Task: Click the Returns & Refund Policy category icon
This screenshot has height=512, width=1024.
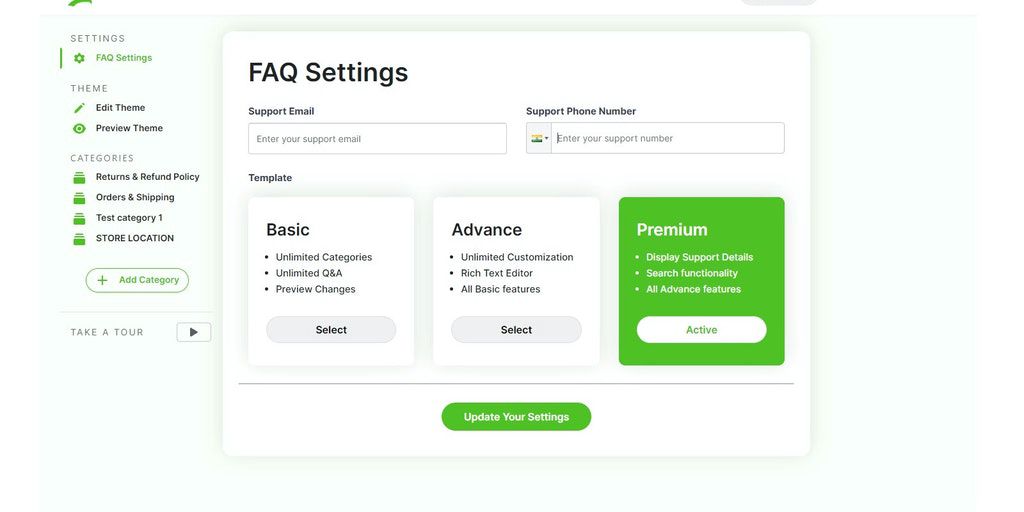Action: 79,177
